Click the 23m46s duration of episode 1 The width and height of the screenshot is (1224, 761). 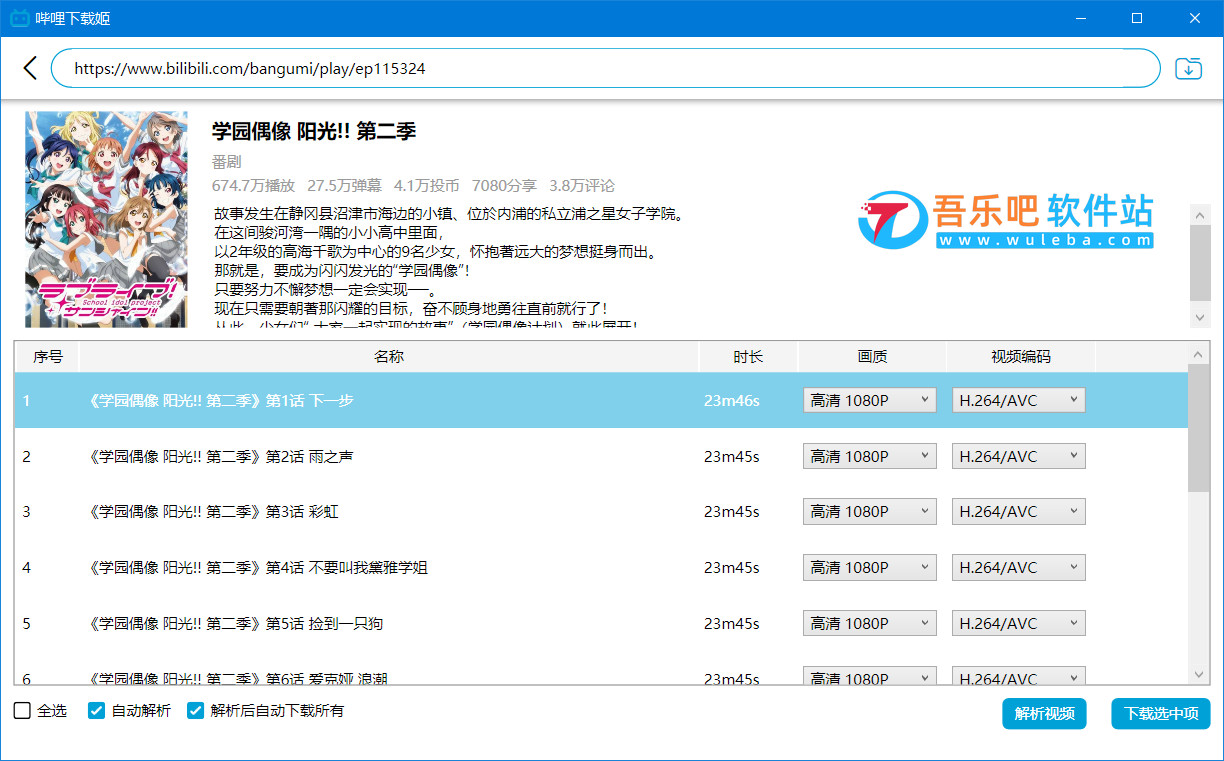732,400
